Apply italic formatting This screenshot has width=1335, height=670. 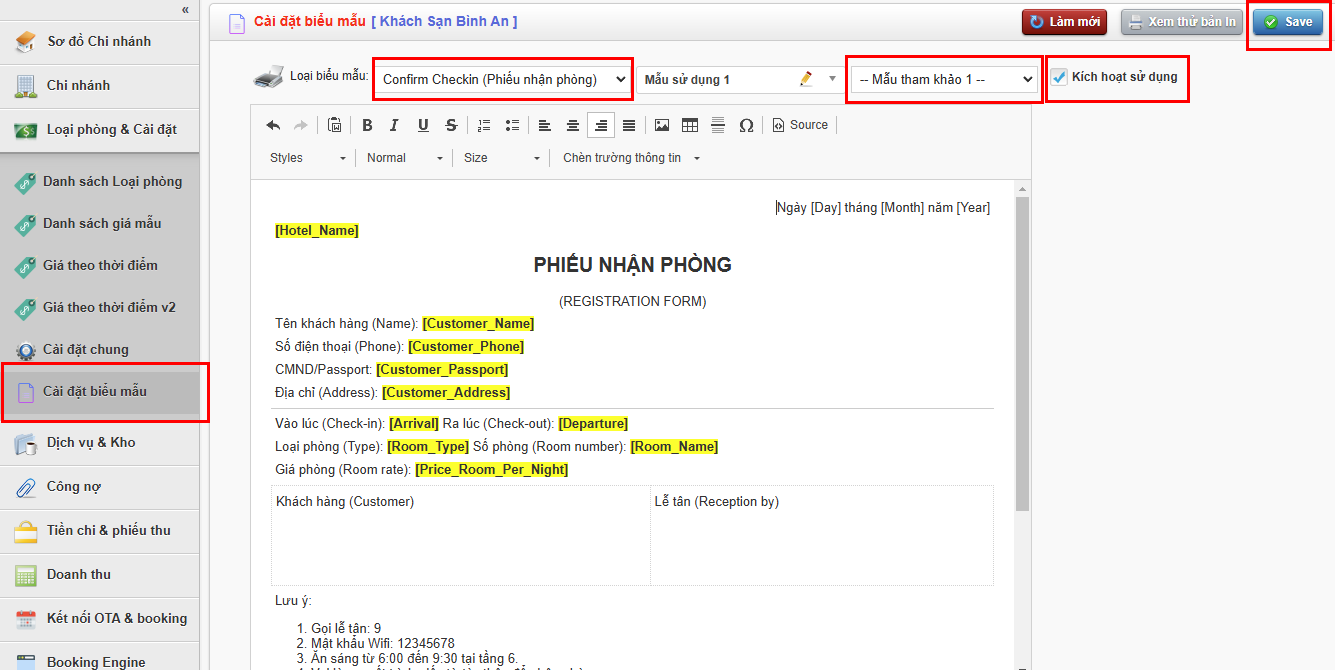394,125
